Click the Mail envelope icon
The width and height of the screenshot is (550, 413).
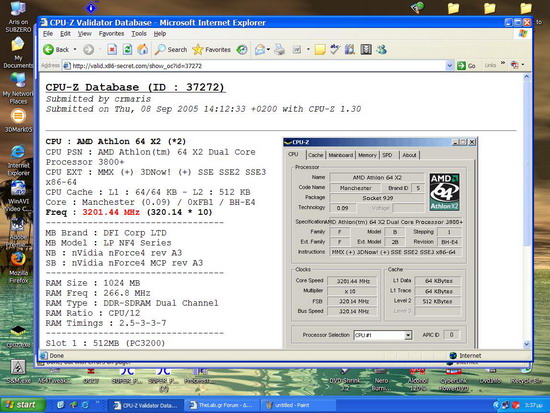(260, 49)
